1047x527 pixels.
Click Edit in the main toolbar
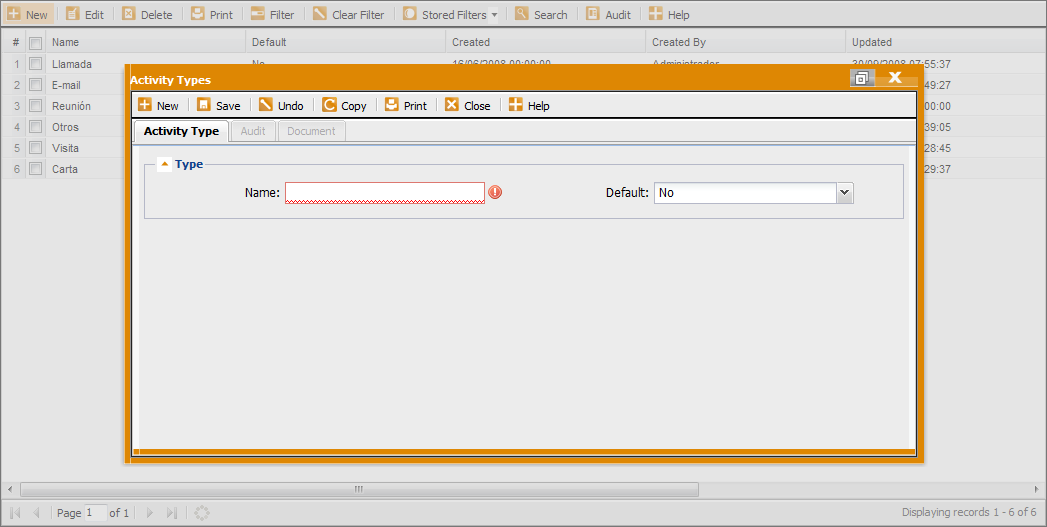[x=85, y=14]
